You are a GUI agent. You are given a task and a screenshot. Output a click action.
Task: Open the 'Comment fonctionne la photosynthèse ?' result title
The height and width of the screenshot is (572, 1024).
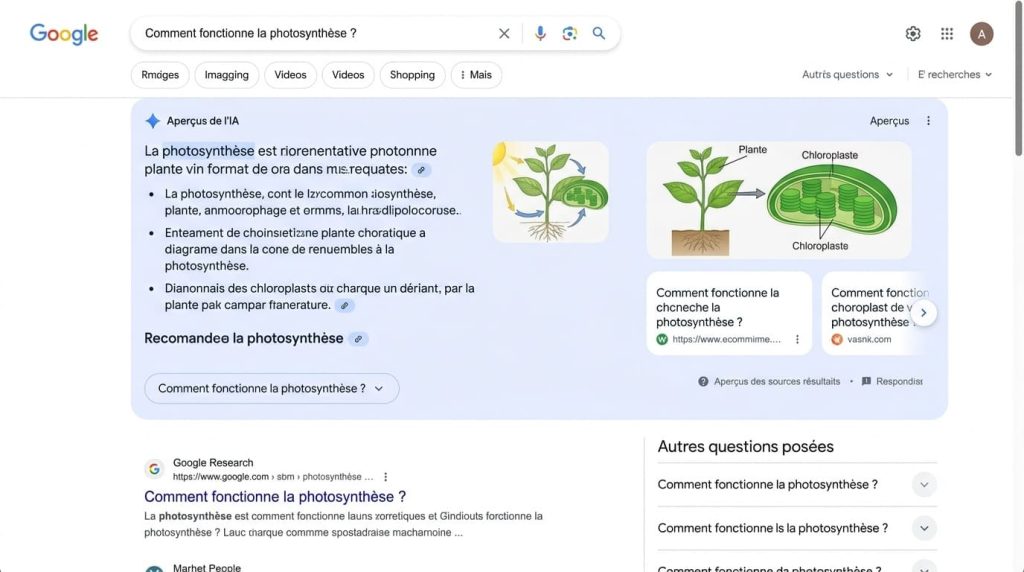(x=275, y=496)
